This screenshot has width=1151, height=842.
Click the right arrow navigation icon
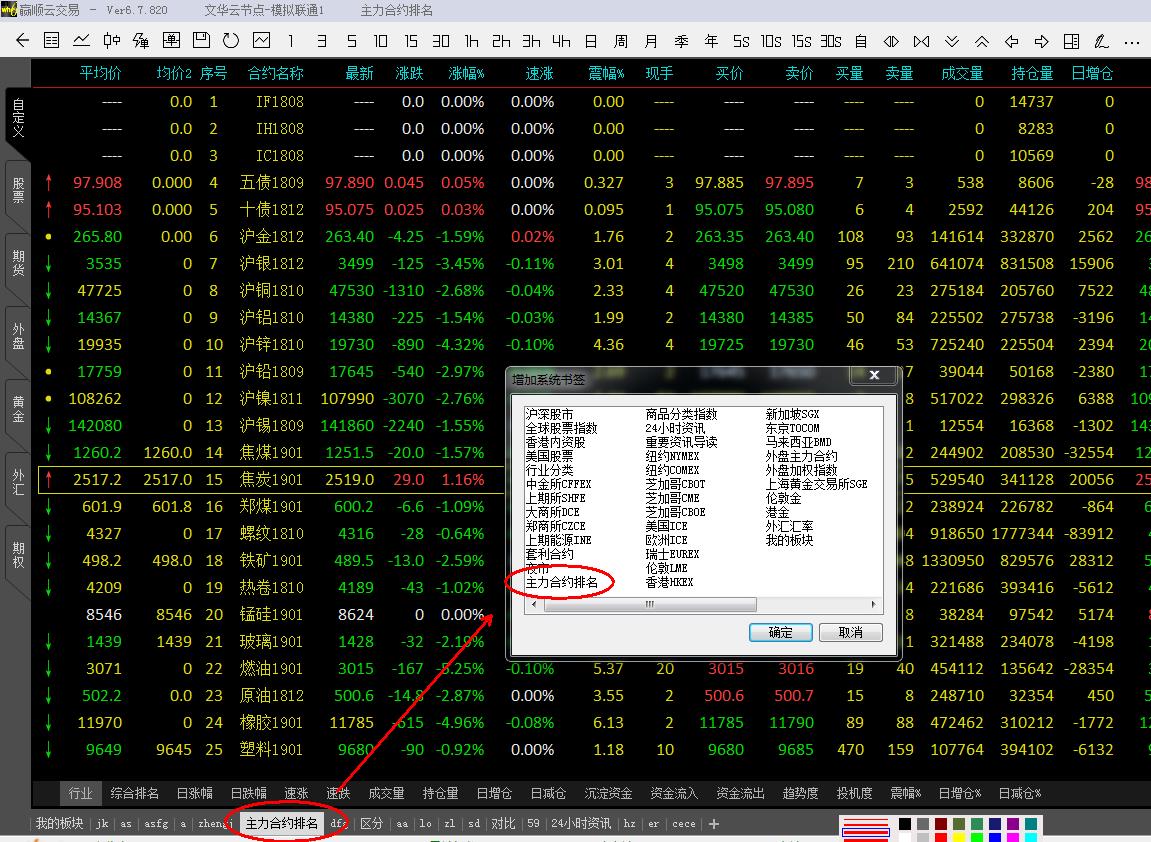pos(1041,41)
